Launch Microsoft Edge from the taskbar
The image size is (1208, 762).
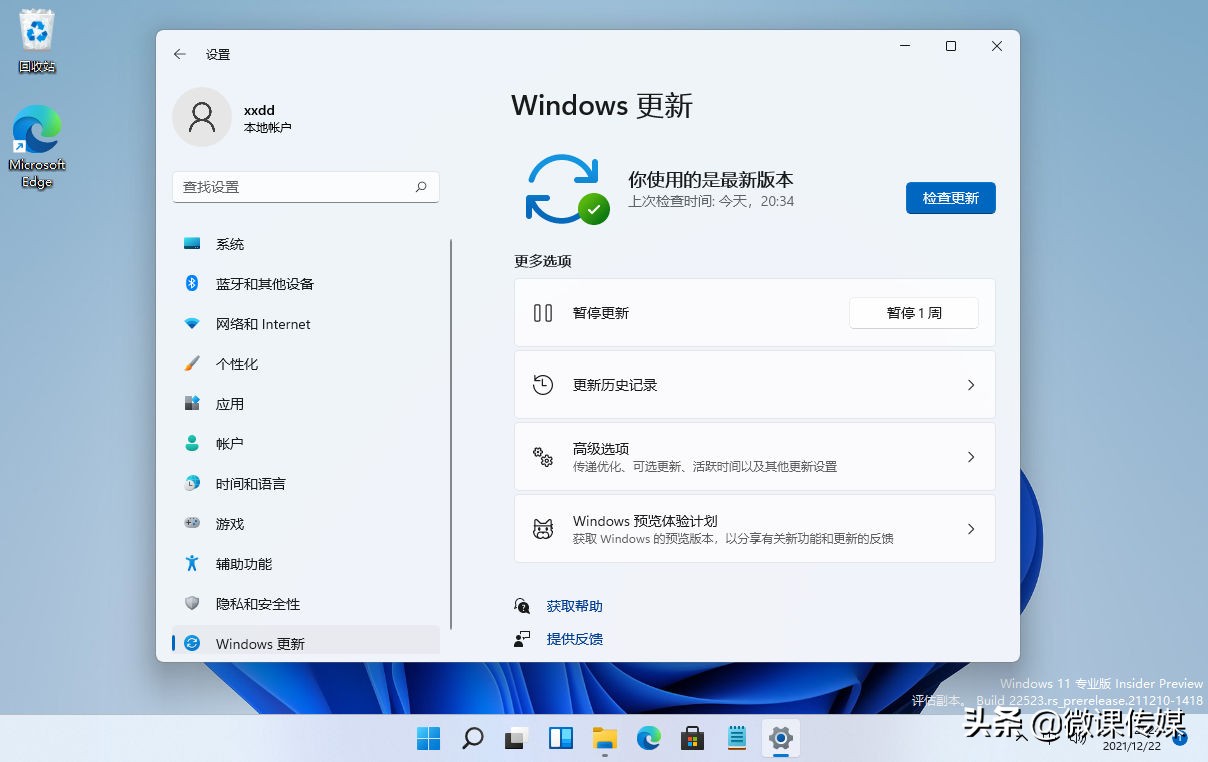(649, 739)
